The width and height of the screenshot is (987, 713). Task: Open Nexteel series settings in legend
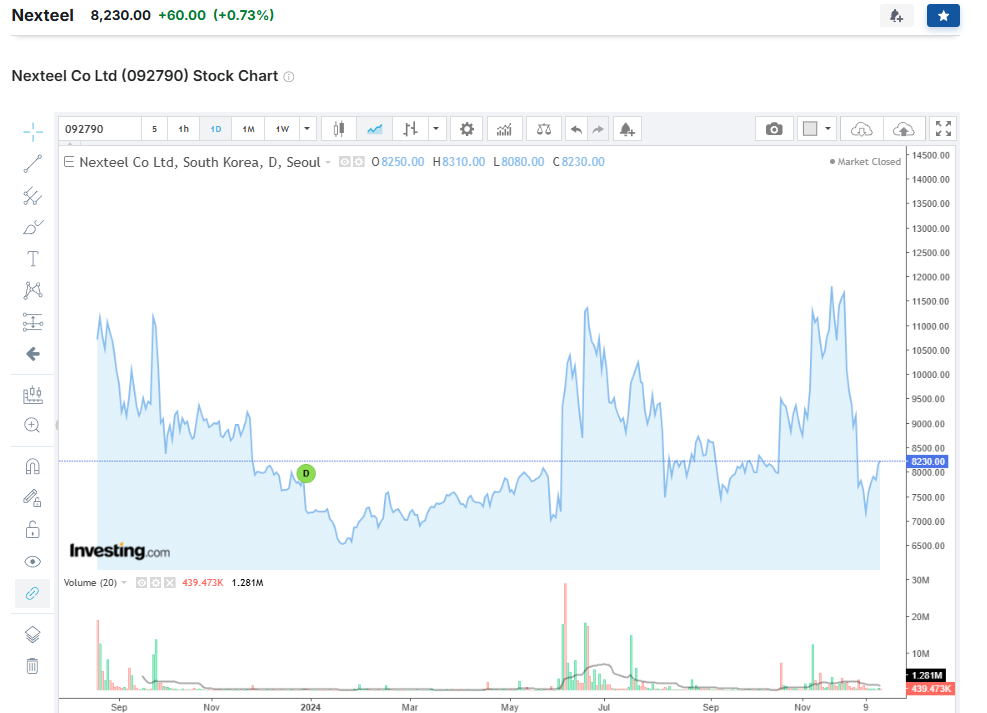pyautogui.click(x=359, y=162)
